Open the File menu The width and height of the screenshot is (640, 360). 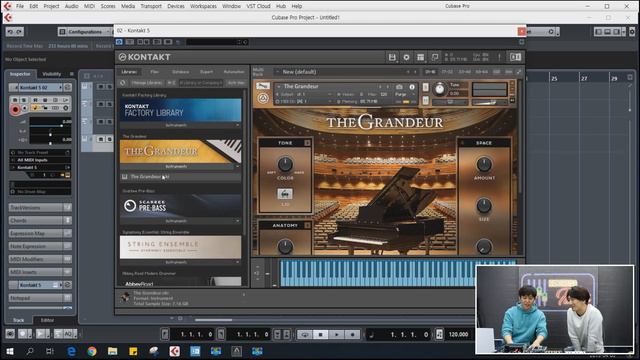pos(20,6)
